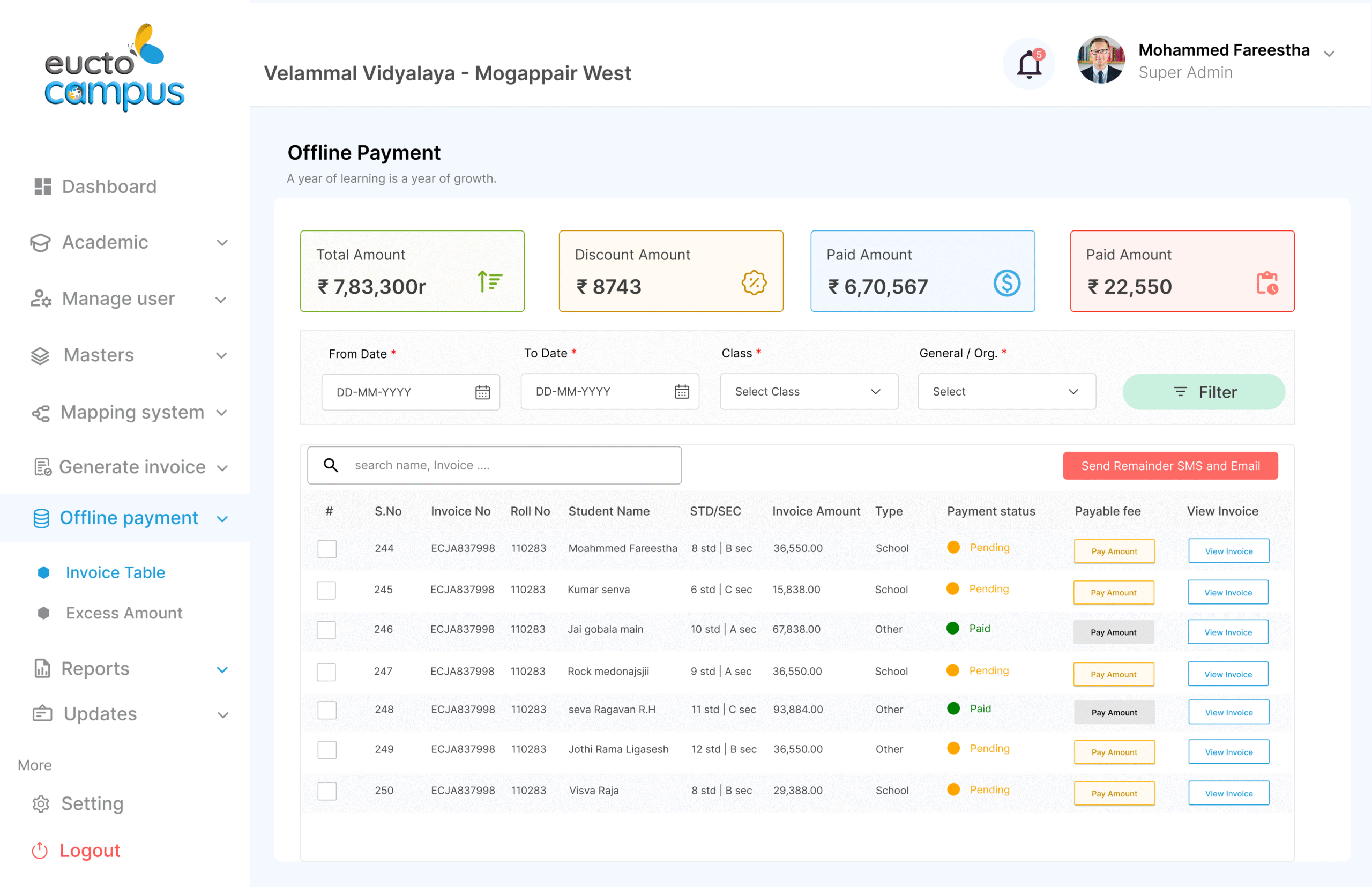1372x887 pixels.
Task: Click the green Filter button
Action: pyautogui.click(x=1203, y=392)
